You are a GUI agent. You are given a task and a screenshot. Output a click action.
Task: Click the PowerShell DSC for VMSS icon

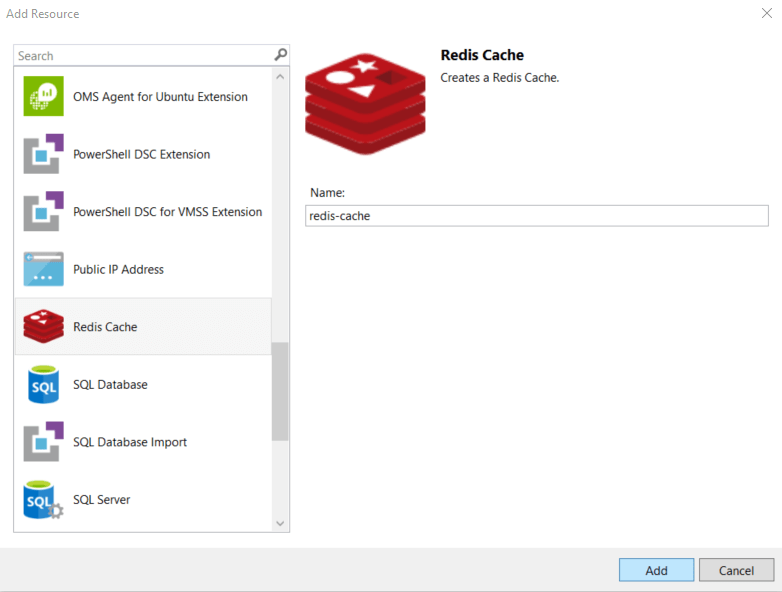pyautogui.click(x=43, y=212)
